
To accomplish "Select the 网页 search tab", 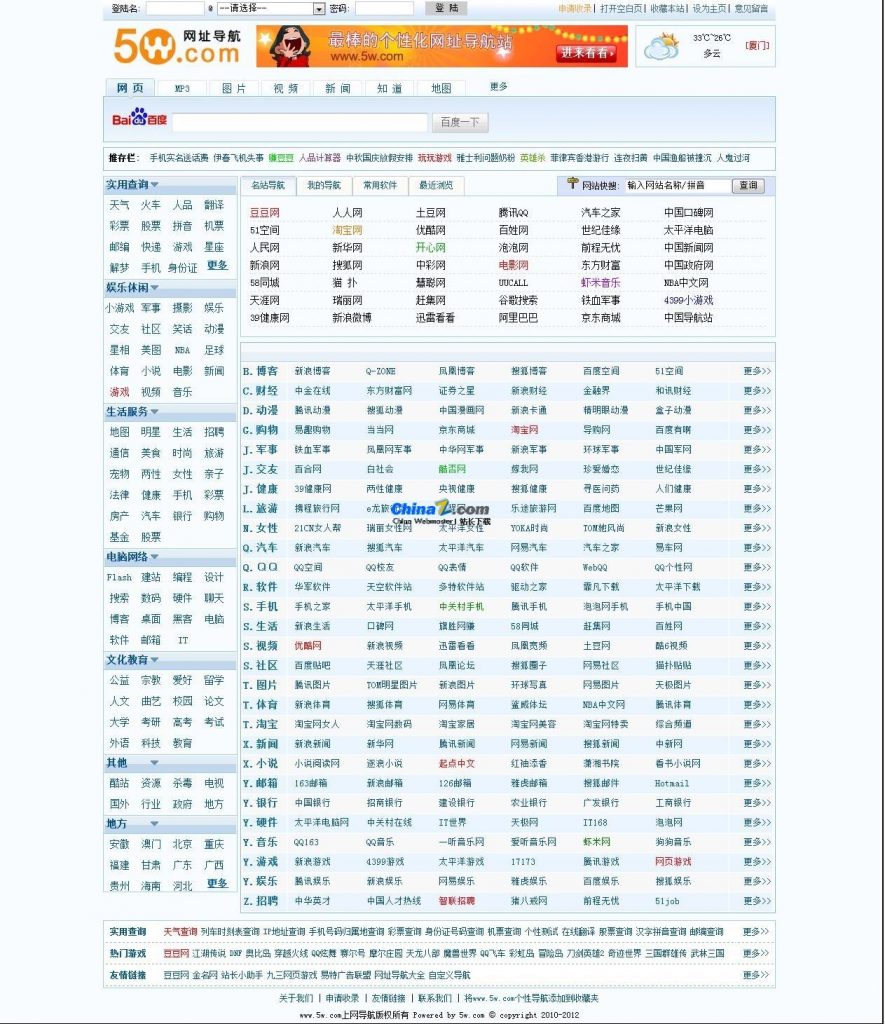I will tap(130, 88).
